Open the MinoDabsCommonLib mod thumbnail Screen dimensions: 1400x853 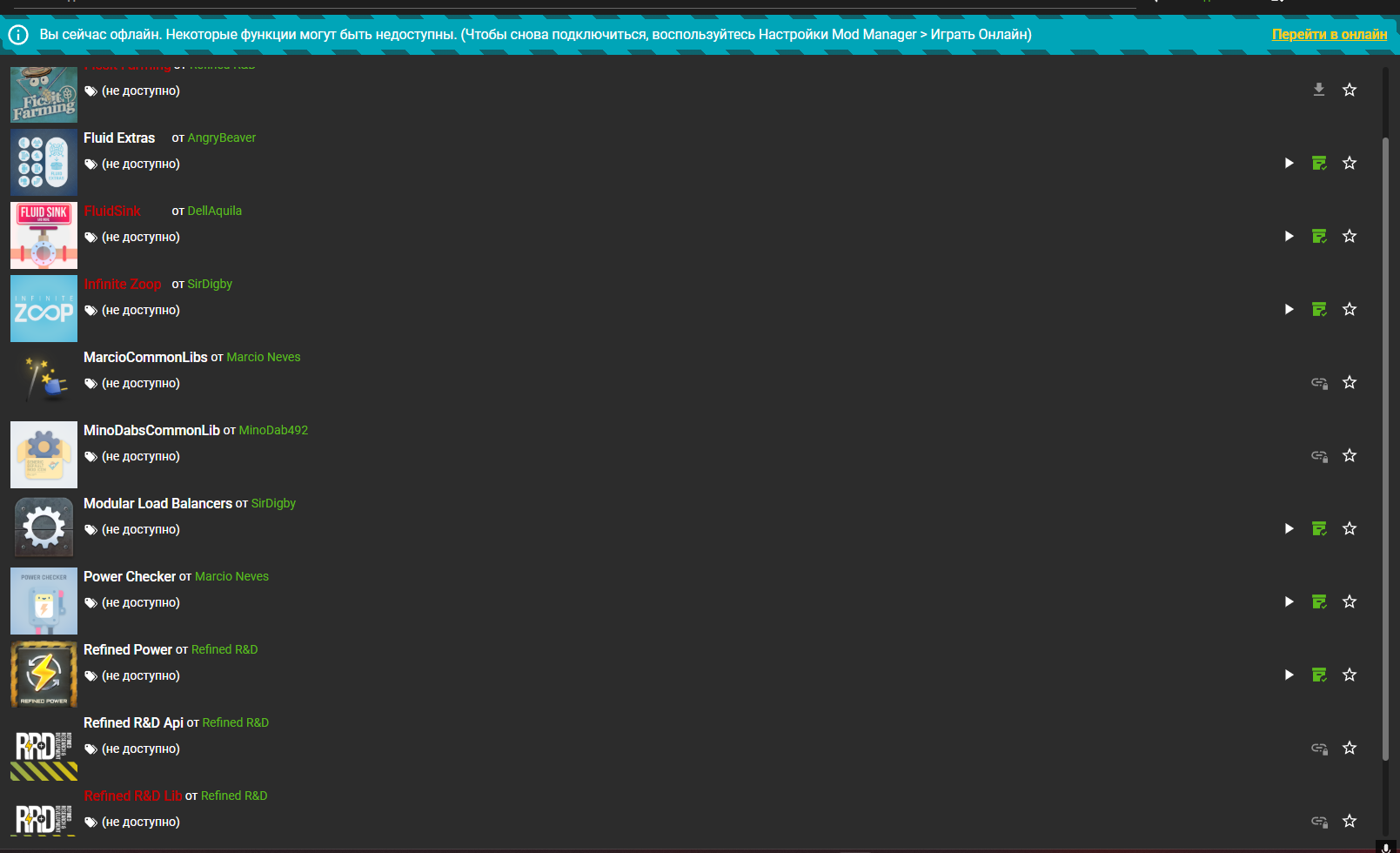click(x=44, y=454)
